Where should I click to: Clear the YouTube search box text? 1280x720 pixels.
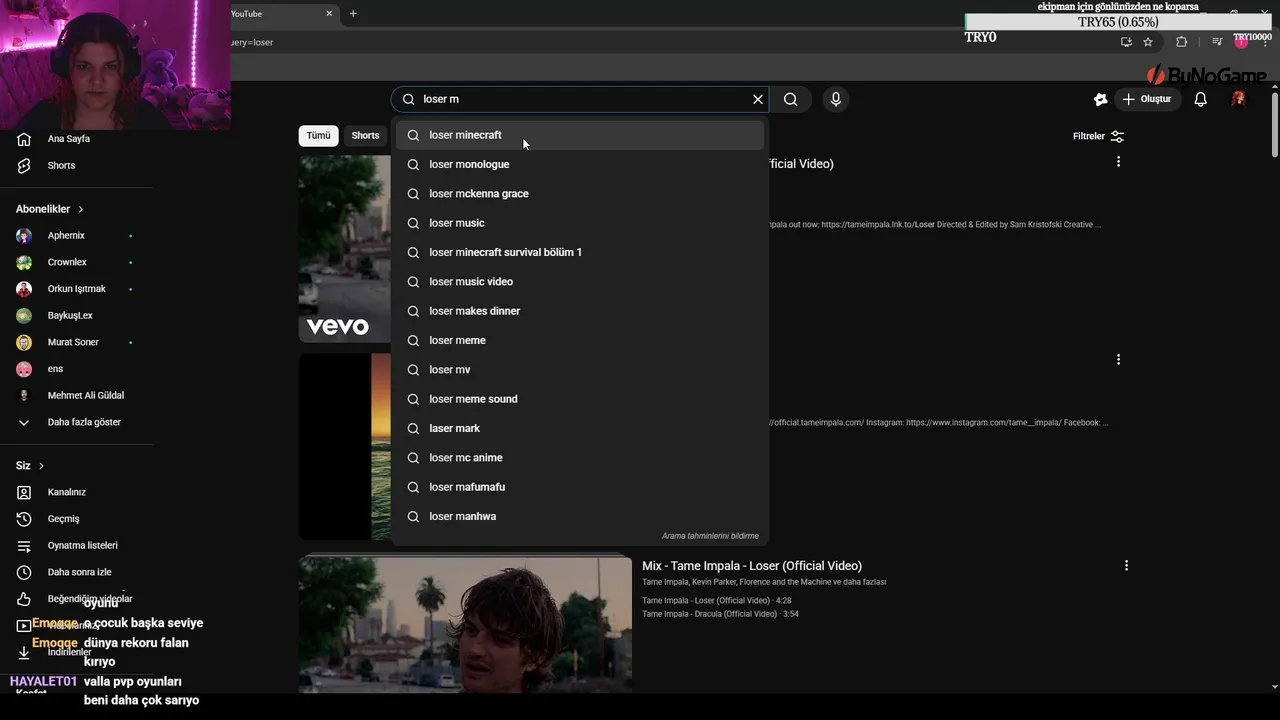pos(758,99)
